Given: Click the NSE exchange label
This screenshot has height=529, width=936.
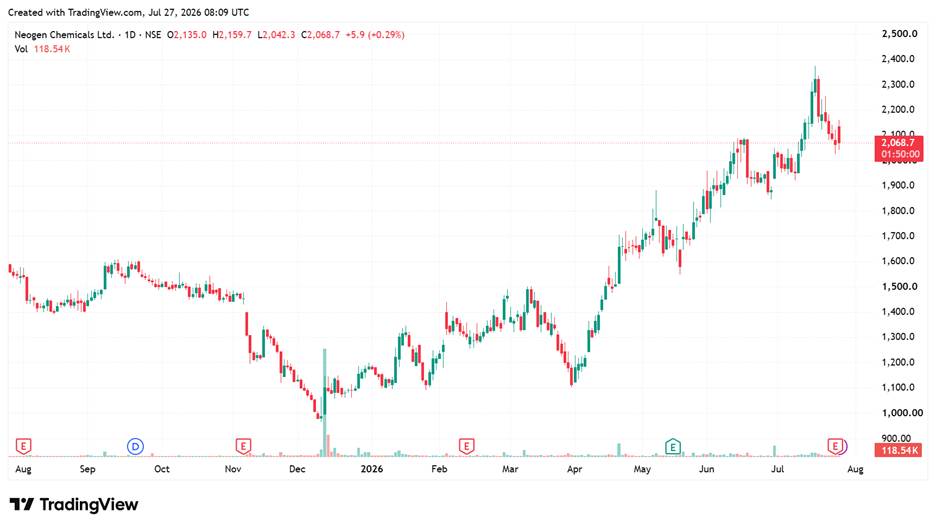Looking at the screenshot, I should click(x=153, y=35).
